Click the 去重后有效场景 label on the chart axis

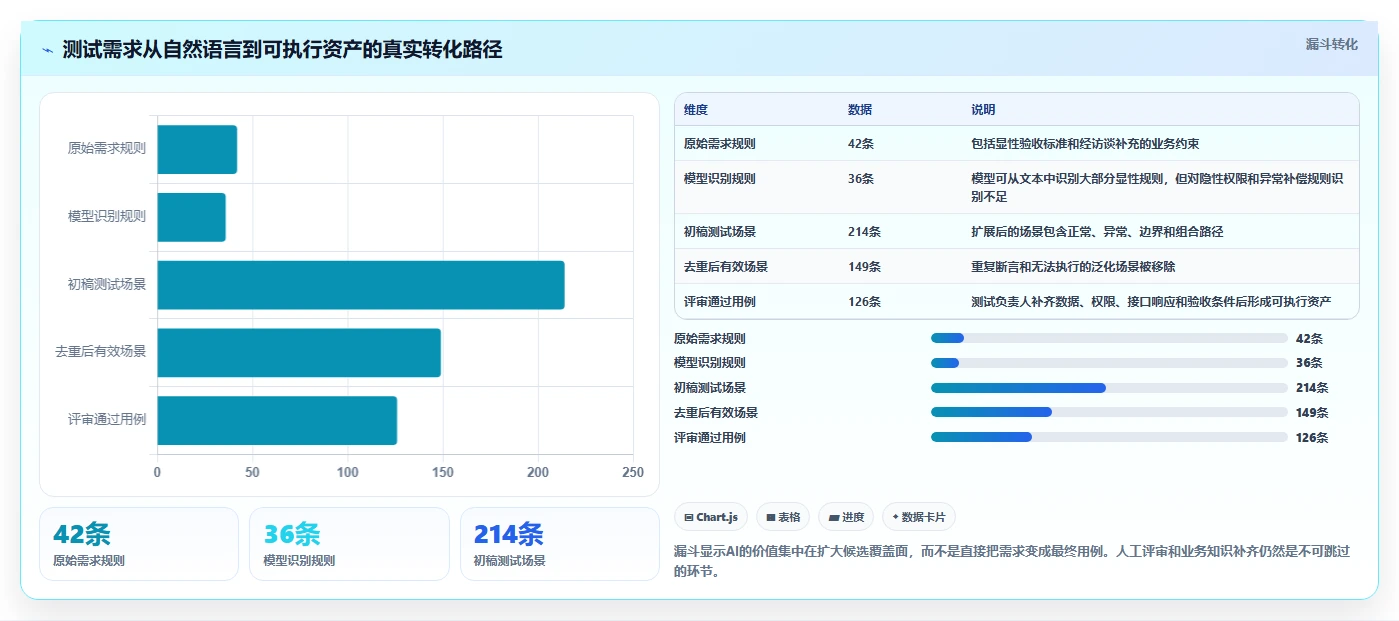pyautogui.click(x=100, y=352)
